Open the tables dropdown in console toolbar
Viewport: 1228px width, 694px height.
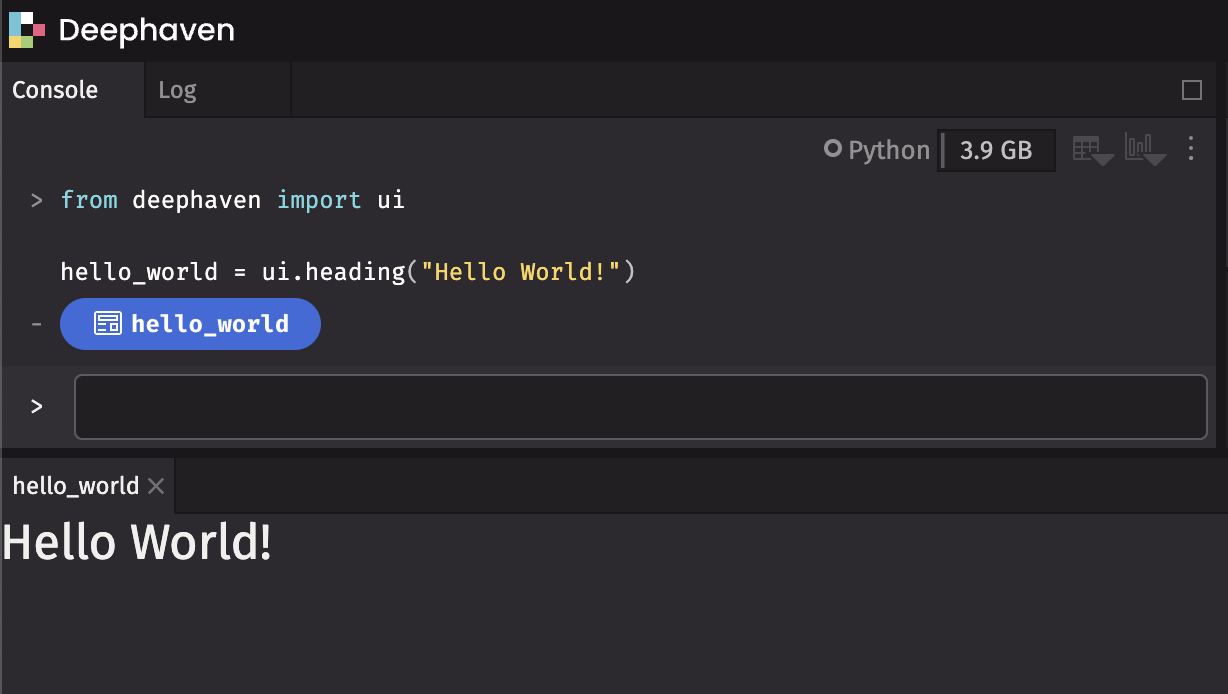[x=1092, y=150]
